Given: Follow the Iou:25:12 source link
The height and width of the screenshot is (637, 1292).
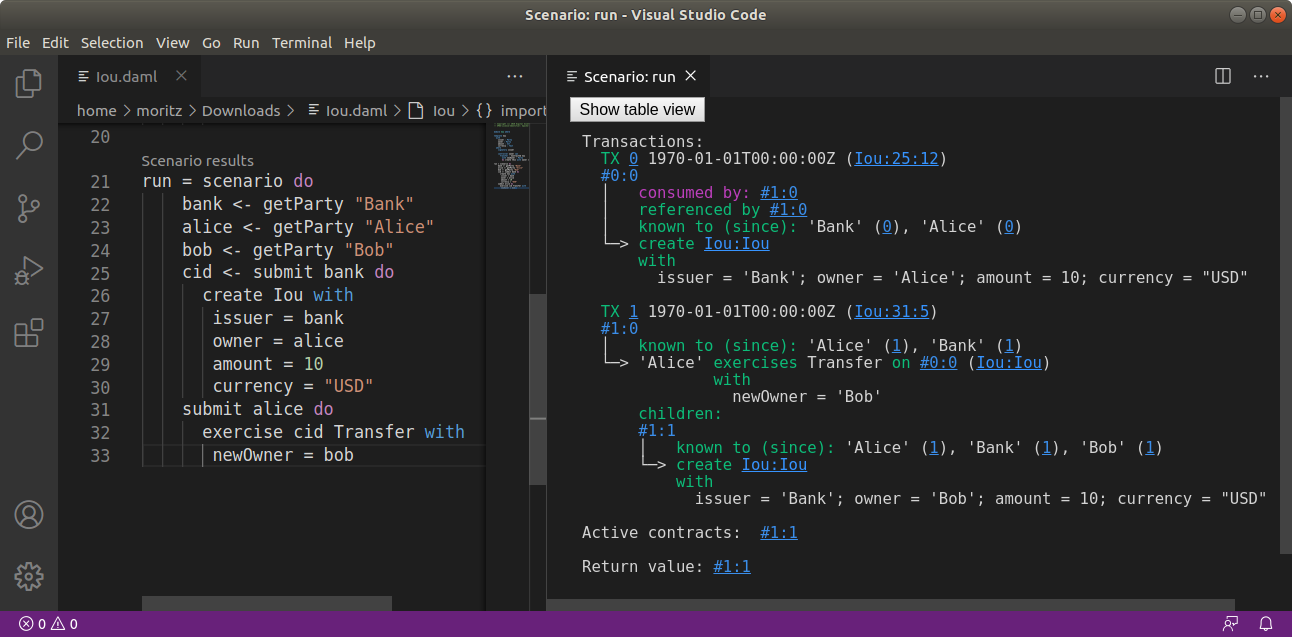Looking at the screenshot, I should click(x=896, y=158).
